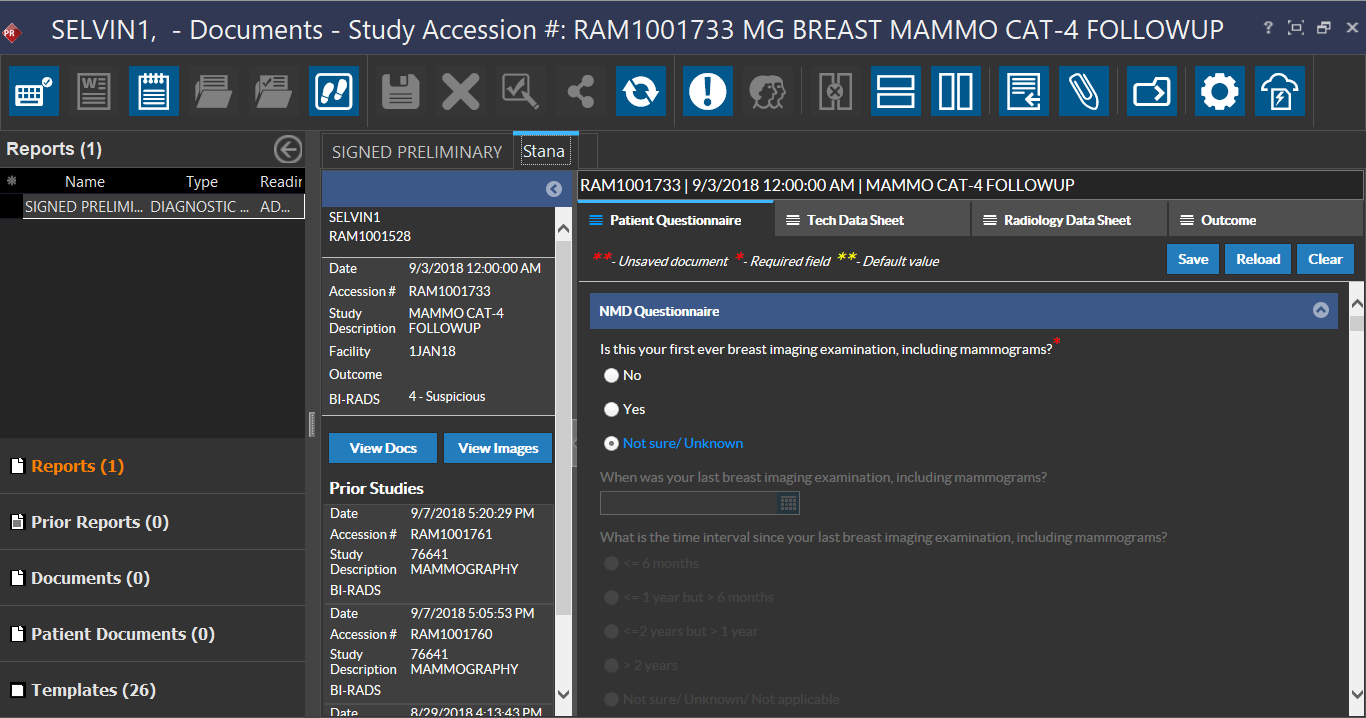Collapse the Reports panel with back arrow
The height and width of the screenshot is (718, 1366).
287,150
